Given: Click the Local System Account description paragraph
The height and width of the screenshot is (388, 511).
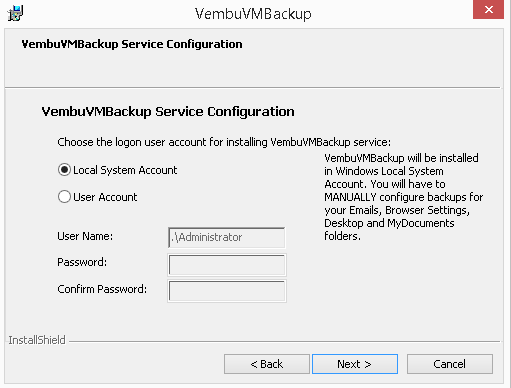Looking at the screenshot, I should pos(404,197).
